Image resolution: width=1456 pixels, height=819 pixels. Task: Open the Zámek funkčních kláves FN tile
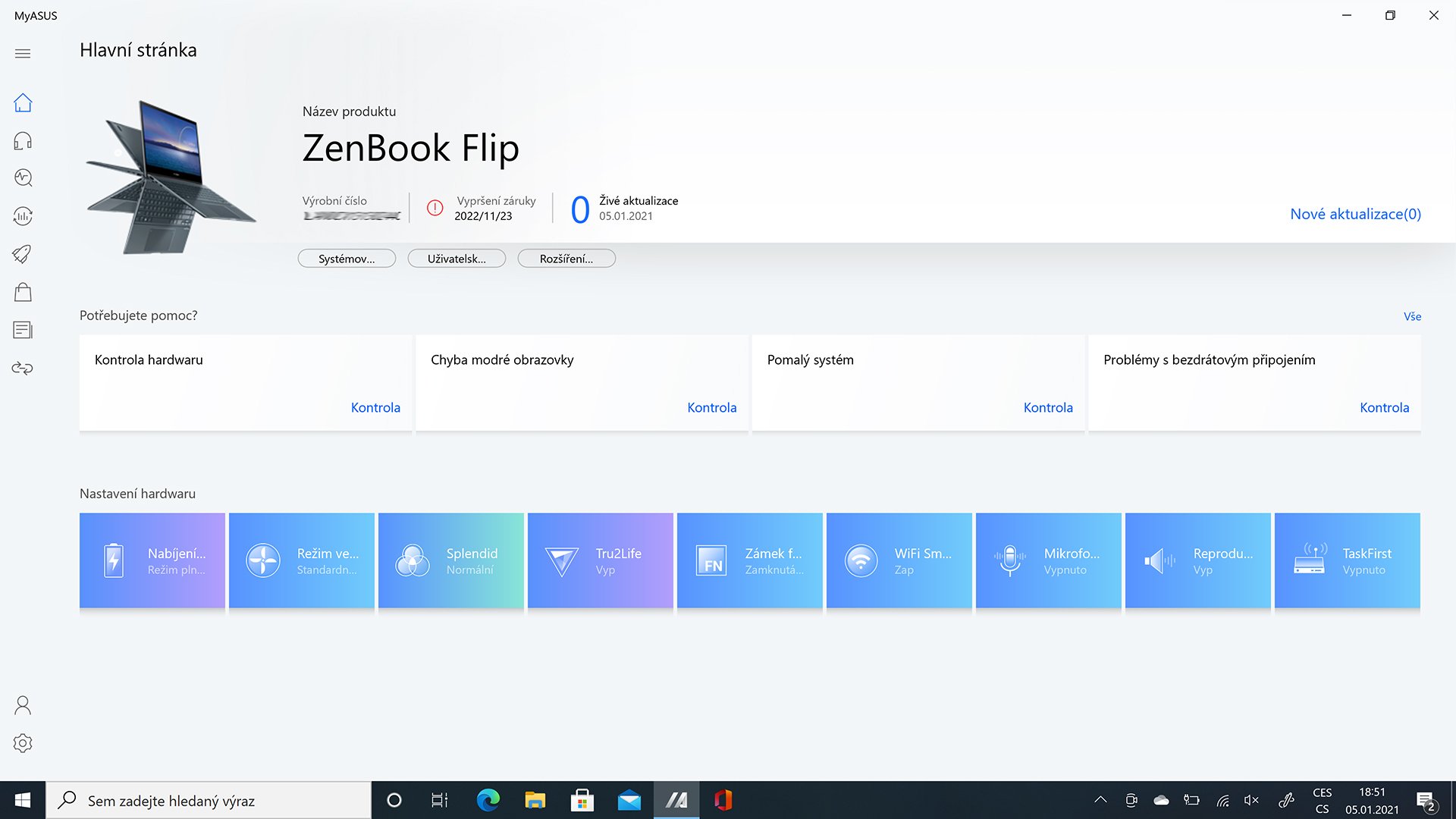[x=750, y=560]
